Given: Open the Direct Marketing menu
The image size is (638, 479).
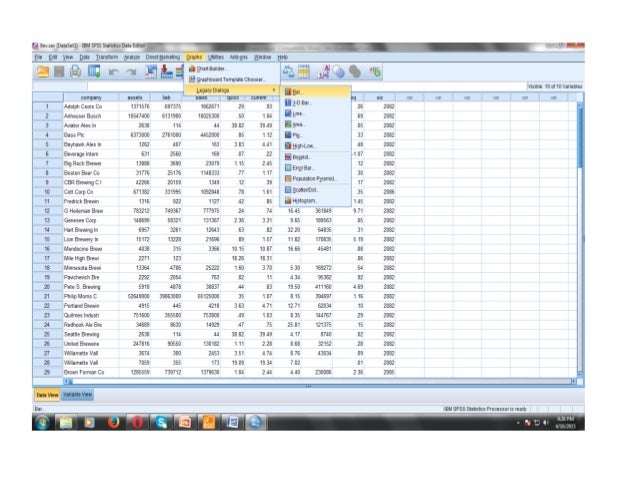Looking at the screenshot, I should tap(163, 57).
